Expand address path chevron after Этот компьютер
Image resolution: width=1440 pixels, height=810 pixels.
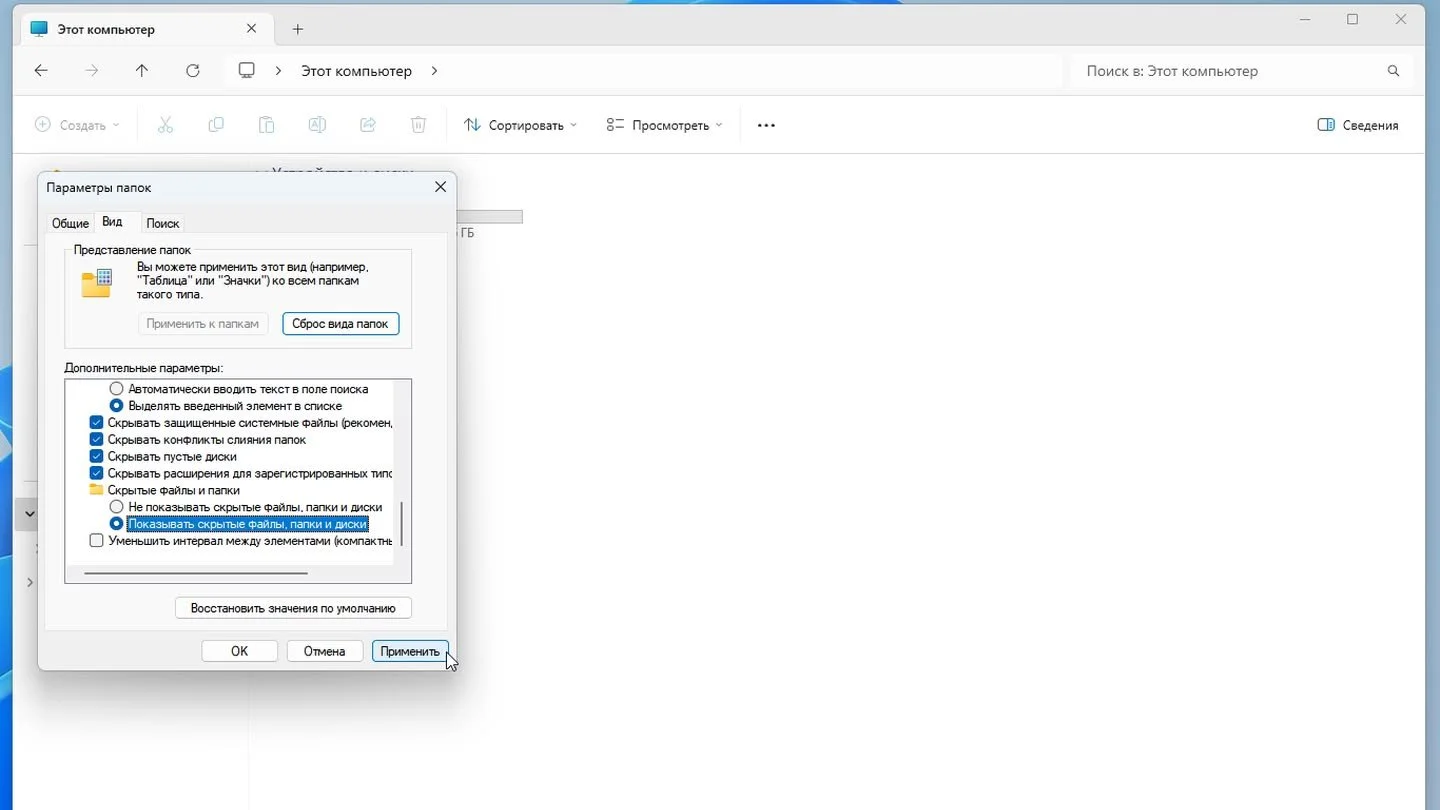[434, 71]
